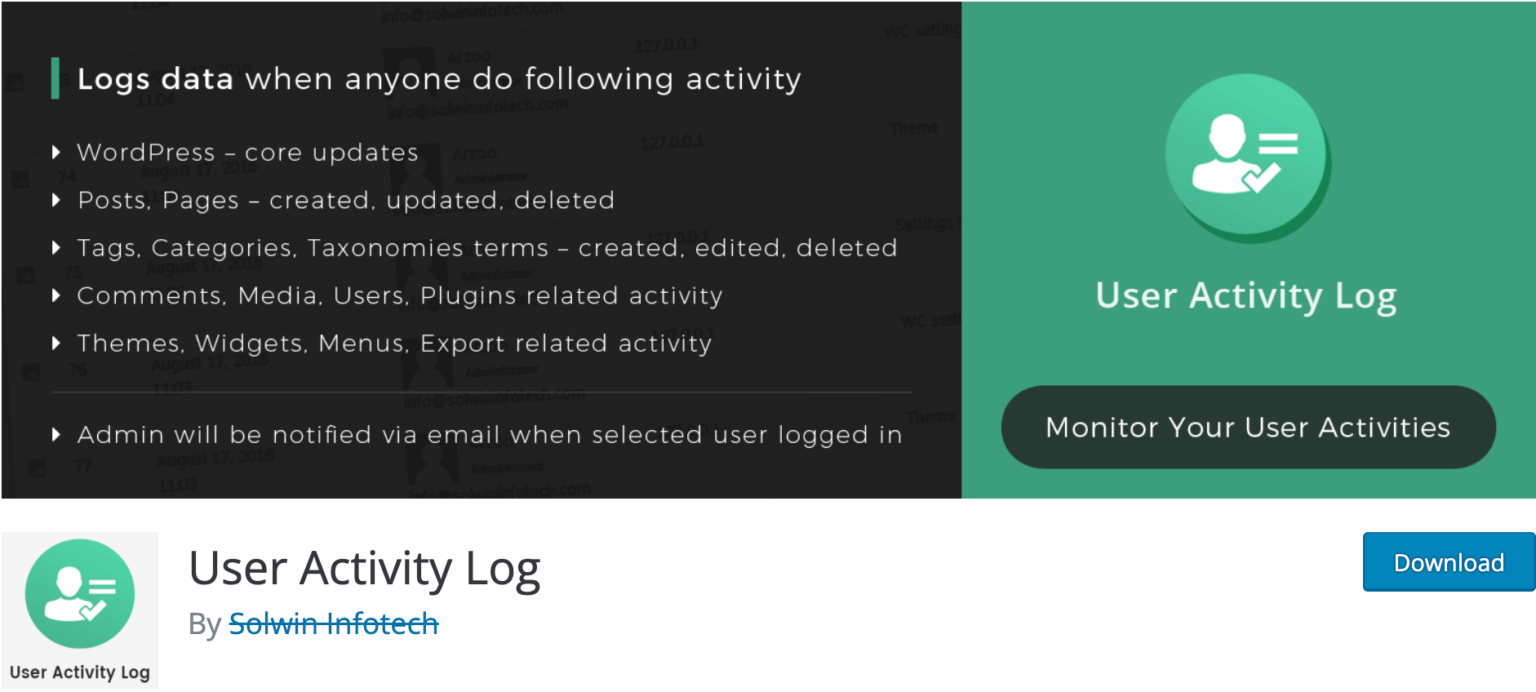
Task: Click the "User Activity Log" label in the green banner
Action: [1245, 295]
